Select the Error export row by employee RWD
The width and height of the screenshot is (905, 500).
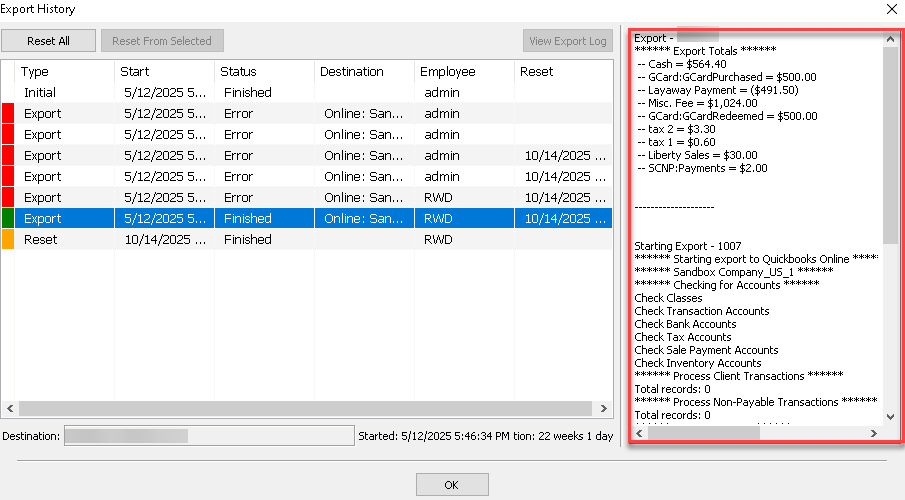tap(306, 197)
